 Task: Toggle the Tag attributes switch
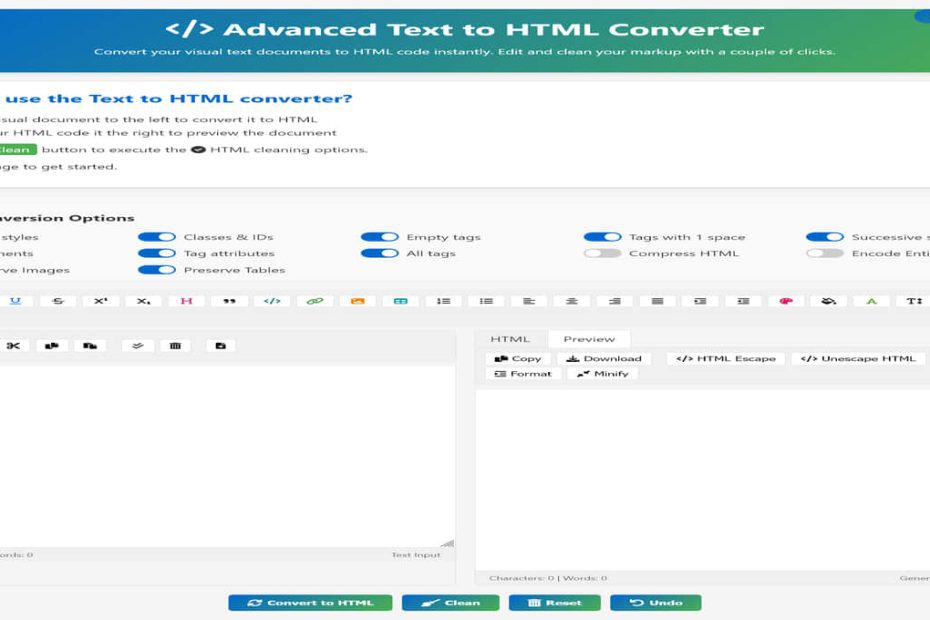coord(157,253)
